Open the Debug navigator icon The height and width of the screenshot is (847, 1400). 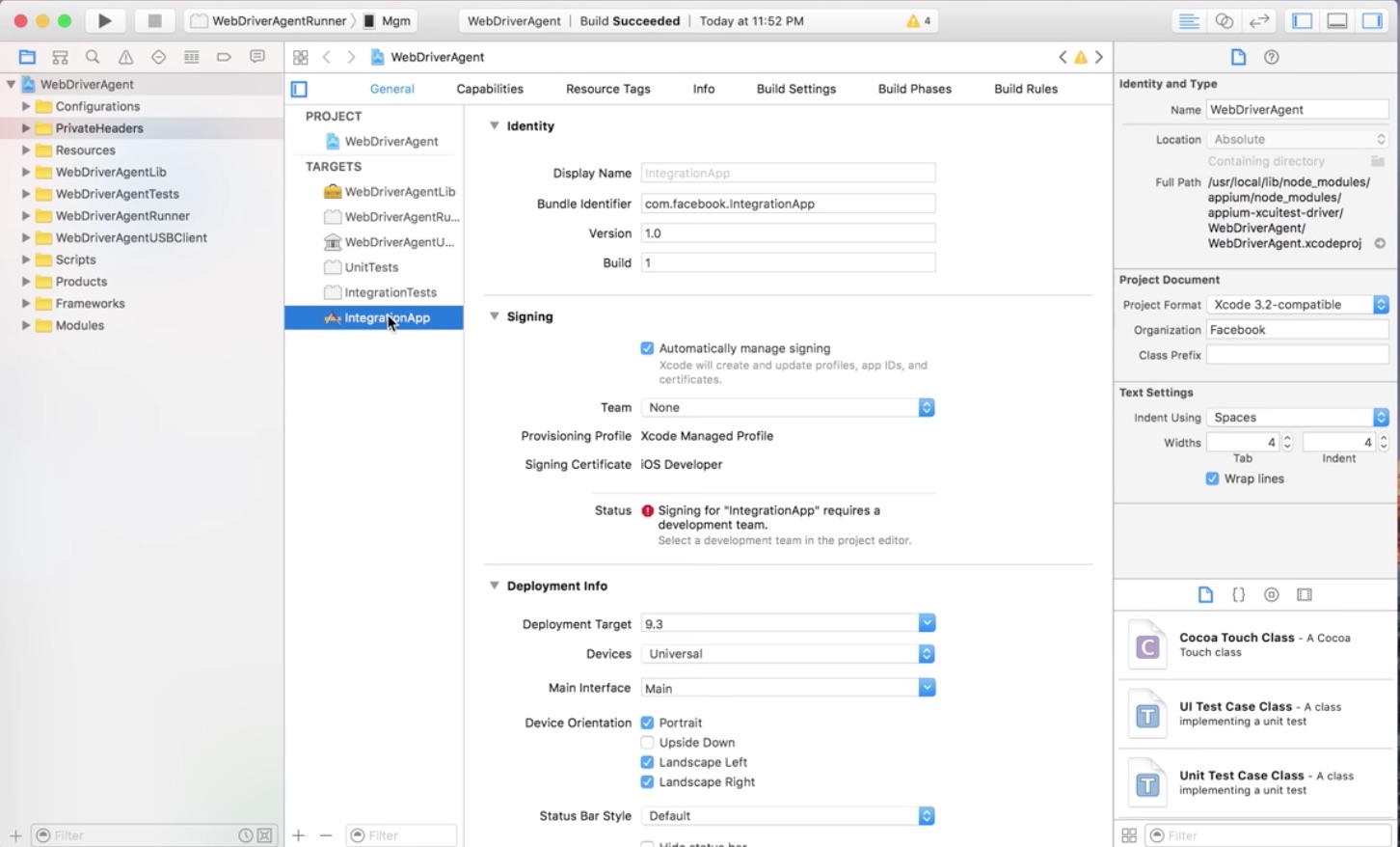click(x=191, y=57)
